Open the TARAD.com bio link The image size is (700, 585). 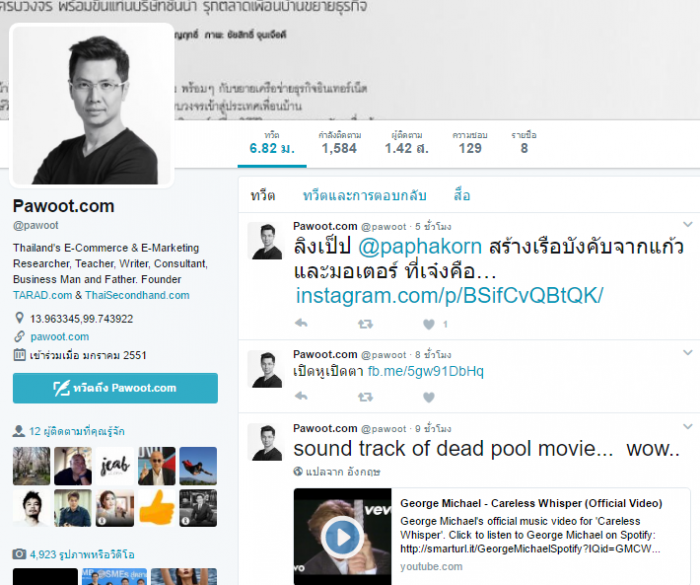click(42, 295)
